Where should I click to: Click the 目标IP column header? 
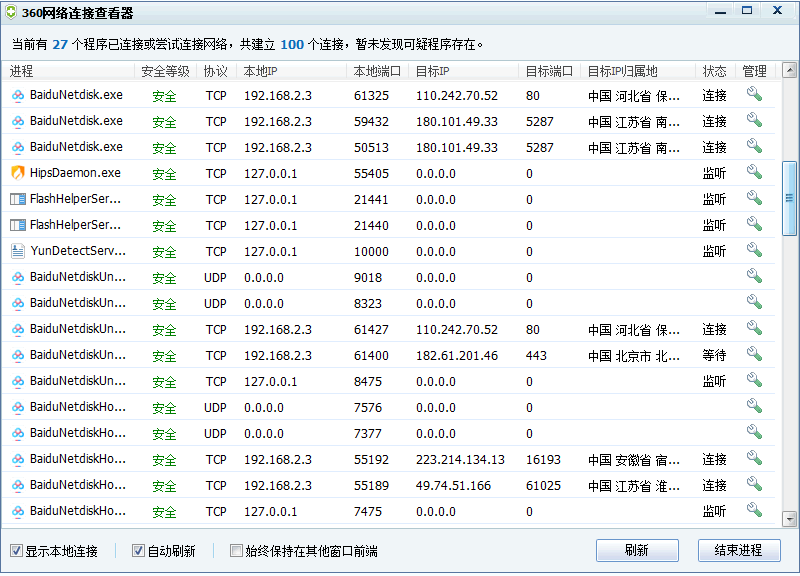point(432,72)
